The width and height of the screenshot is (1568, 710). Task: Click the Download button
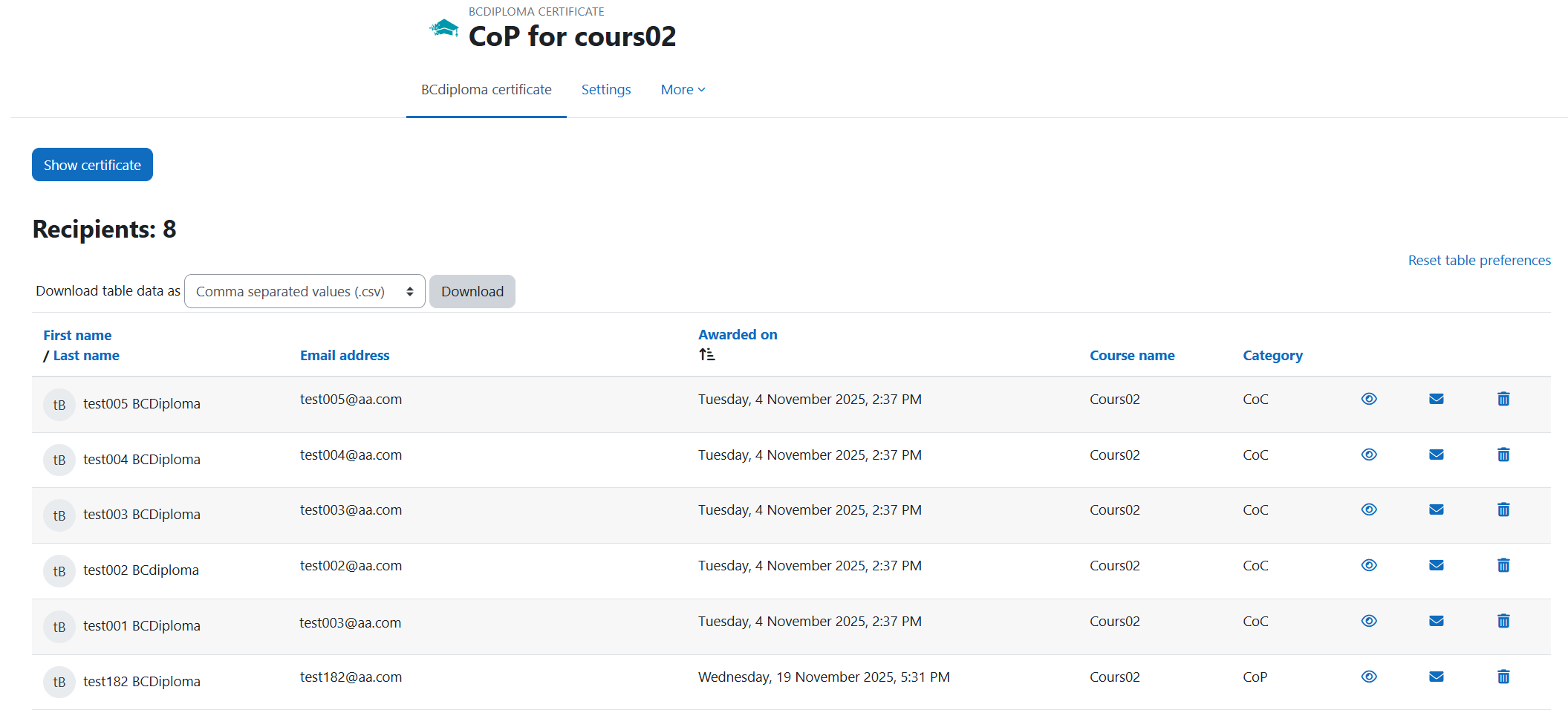point(472,291)
